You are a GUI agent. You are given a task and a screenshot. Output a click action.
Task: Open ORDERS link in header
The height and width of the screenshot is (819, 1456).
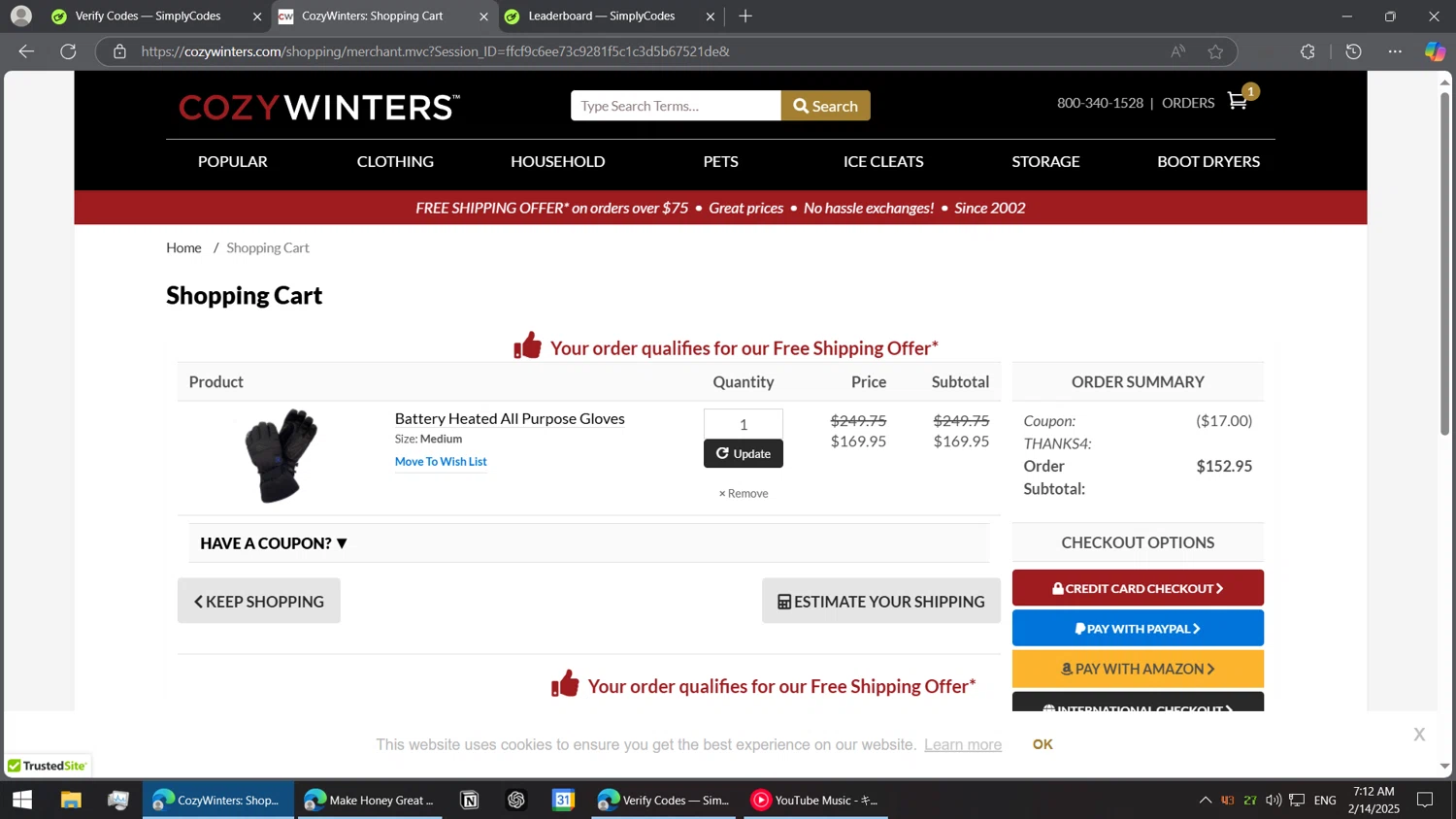(1188, 103)
